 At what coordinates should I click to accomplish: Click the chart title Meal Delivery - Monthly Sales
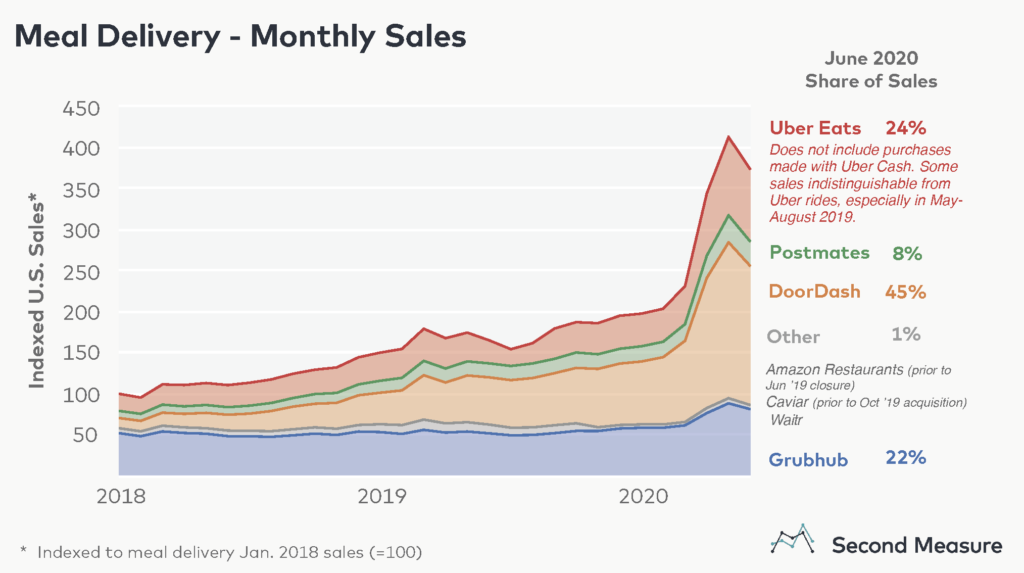click(x=240, y=37)
